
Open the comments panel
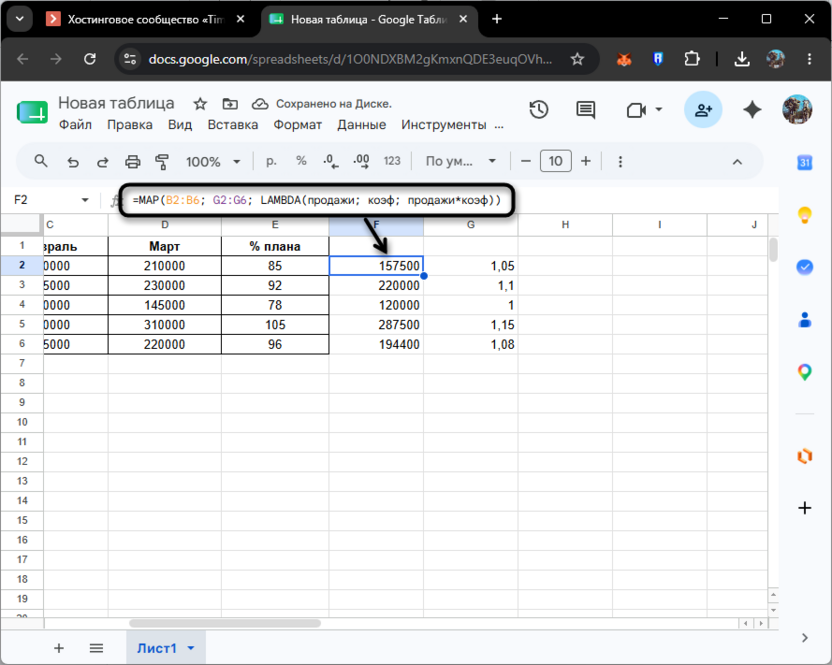tap(586, 110)
